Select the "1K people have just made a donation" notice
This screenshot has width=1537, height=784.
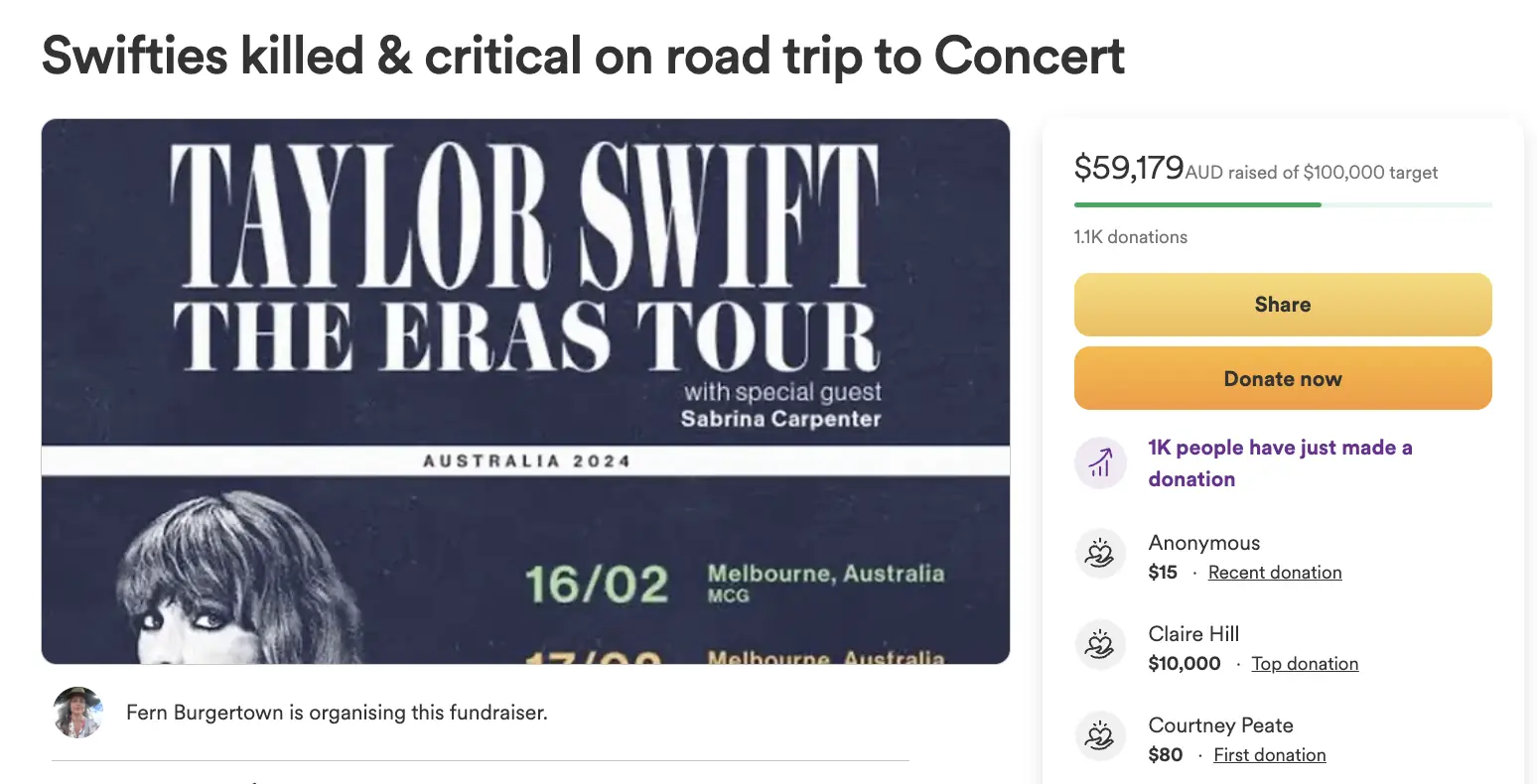pyautogui.click(x=1280, y=463)
